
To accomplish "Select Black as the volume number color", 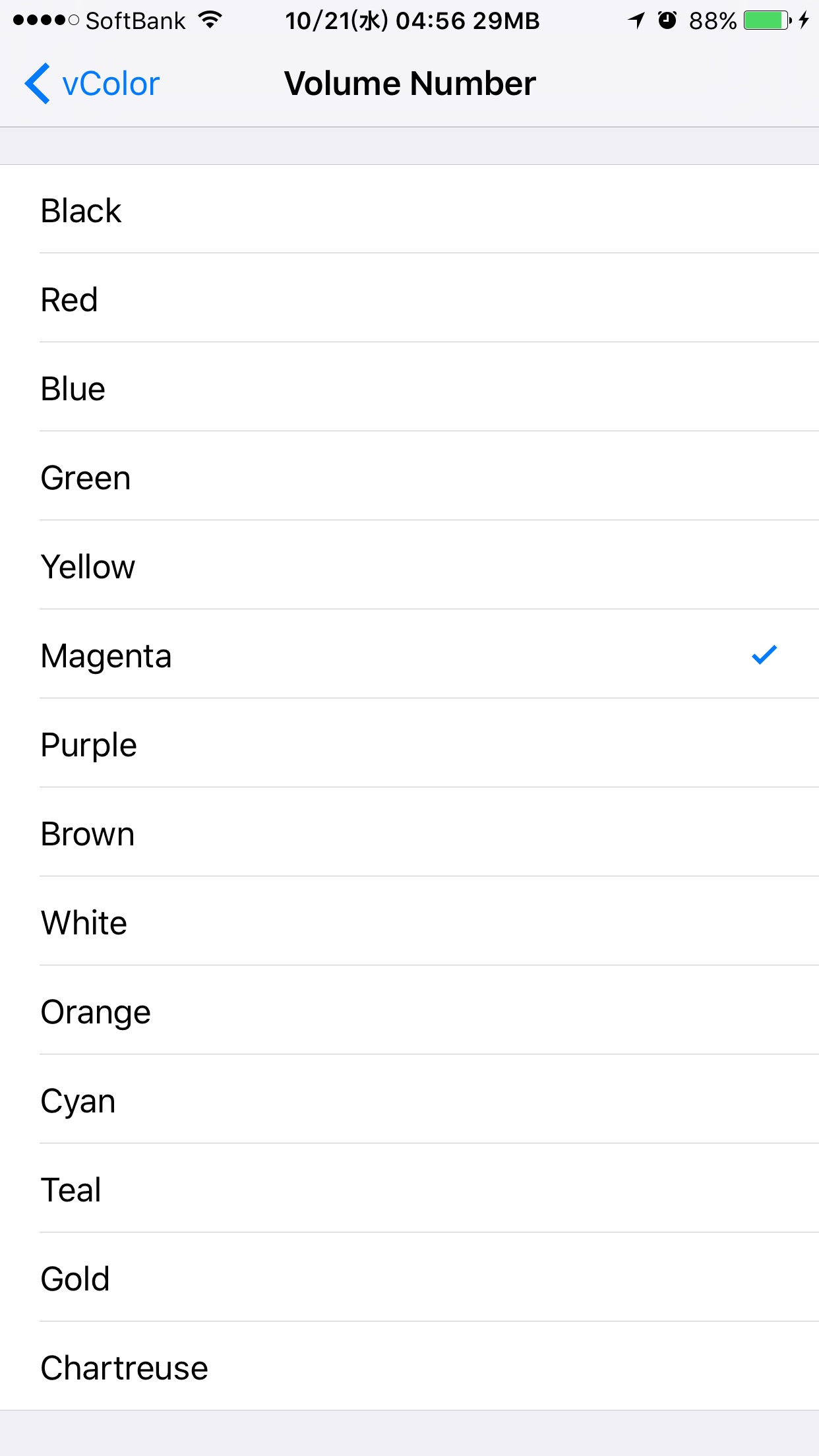I will point(409,209).
